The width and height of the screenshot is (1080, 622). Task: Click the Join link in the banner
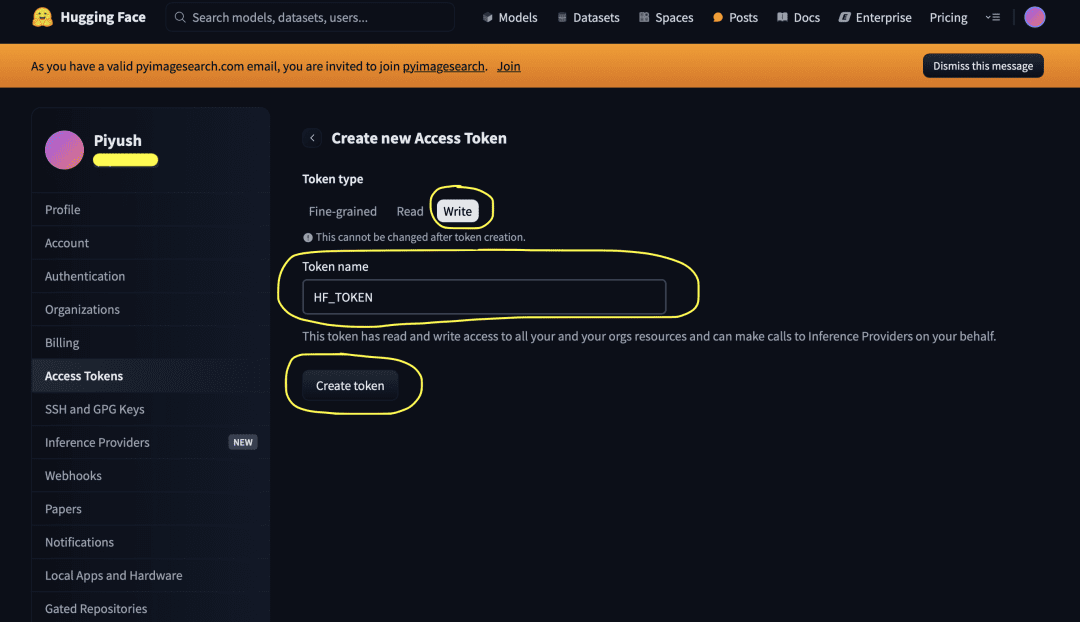coord(508,66)
